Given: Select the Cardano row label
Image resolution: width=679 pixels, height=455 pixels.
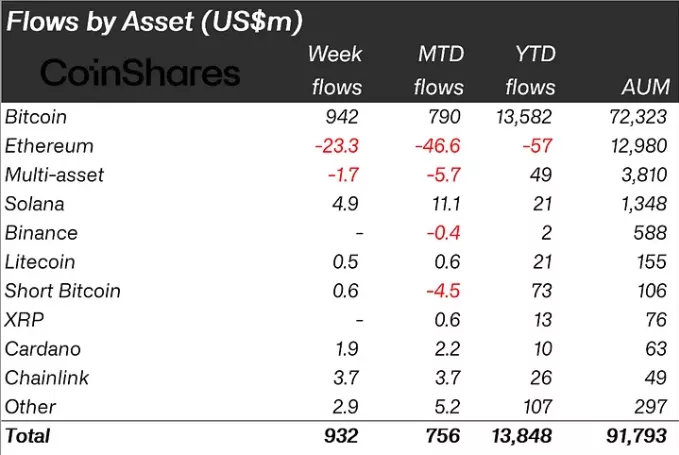Looking at the screenshot, I should [42, 349].
